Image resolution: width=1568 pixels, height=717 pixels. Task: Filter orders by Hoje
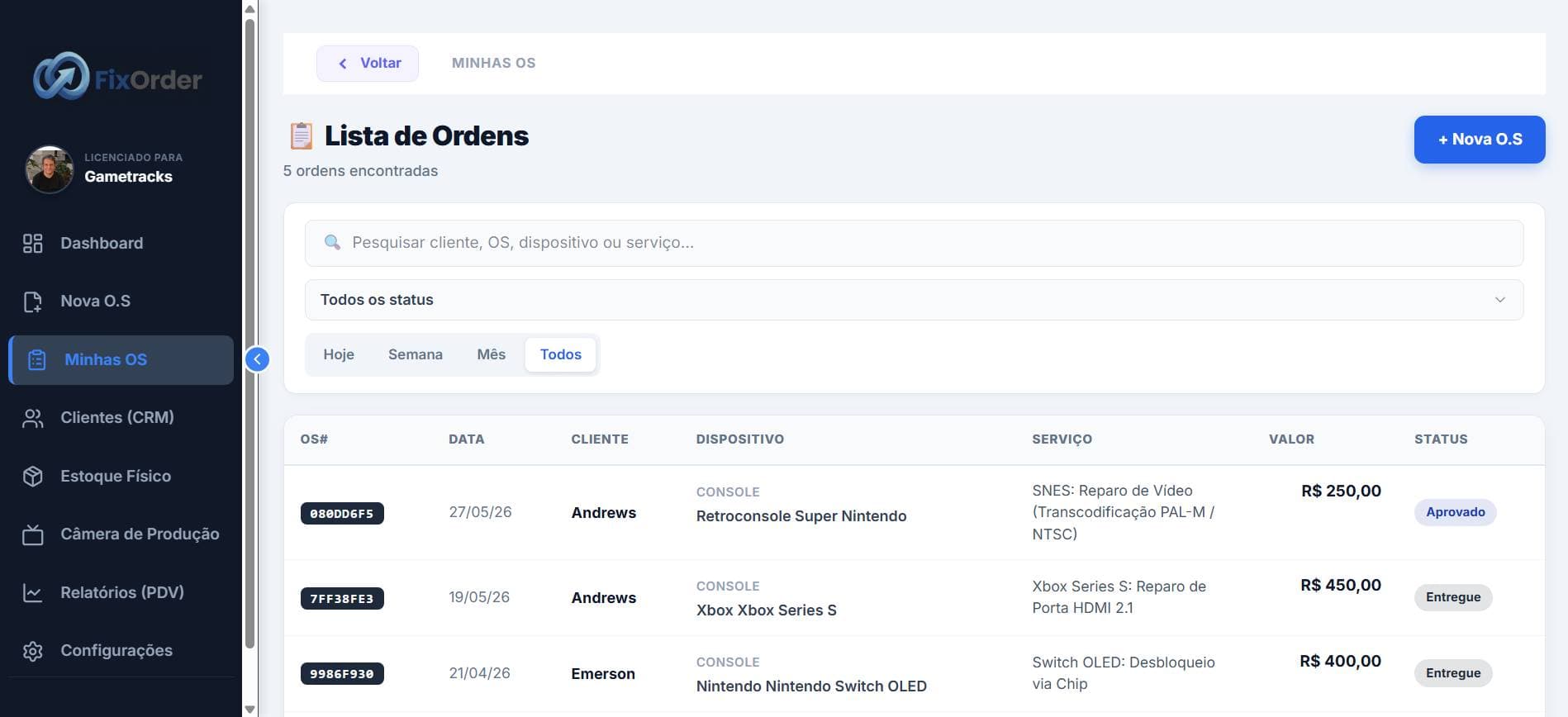(x=339, y=354)
